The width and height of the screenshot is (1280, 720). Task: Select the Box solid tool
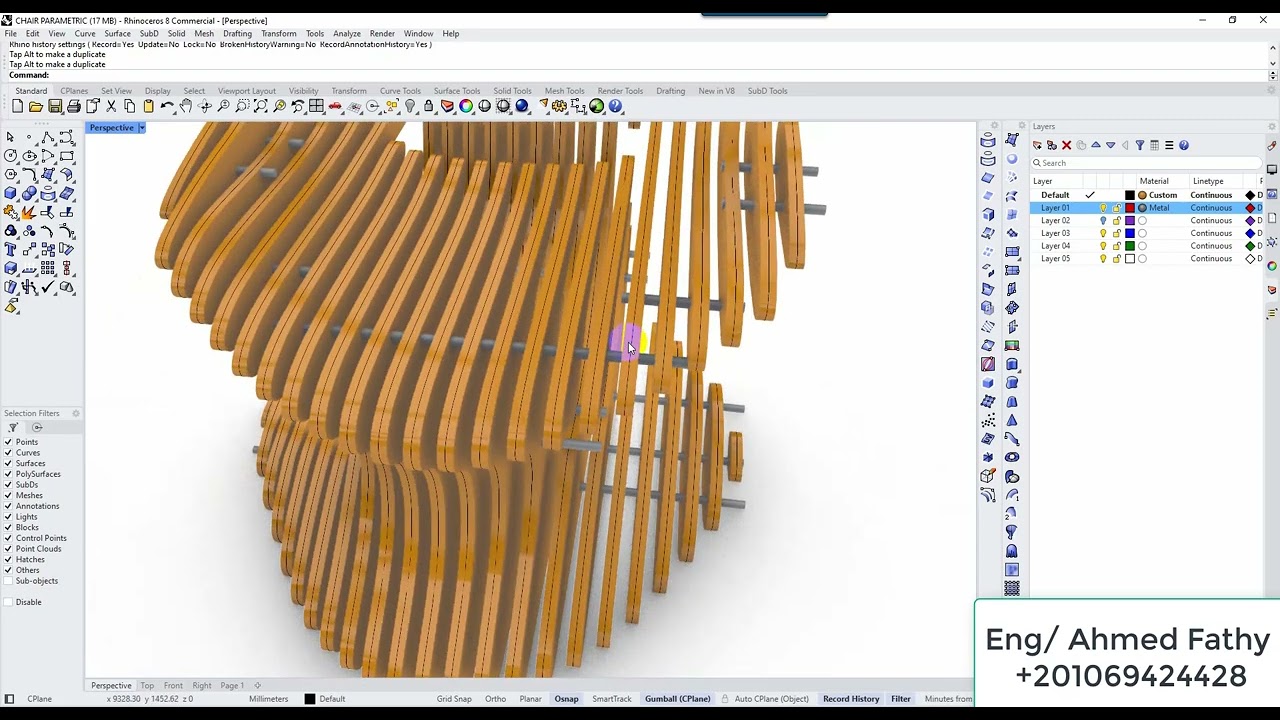point(10,193)
